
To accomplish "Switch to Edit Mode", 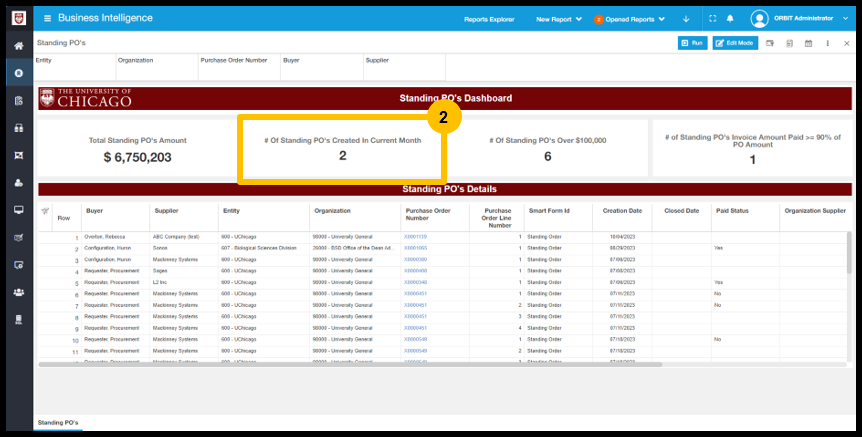I will (x=735, y=43).
